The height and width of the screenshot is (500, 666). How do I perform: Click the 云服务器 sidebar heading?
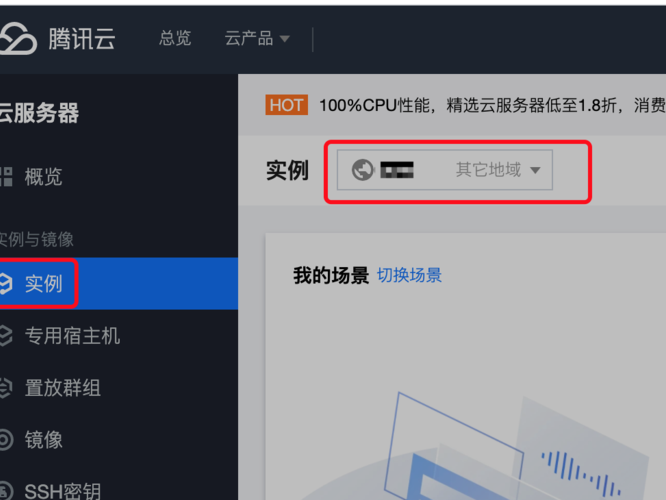click(x=39, y=113)
